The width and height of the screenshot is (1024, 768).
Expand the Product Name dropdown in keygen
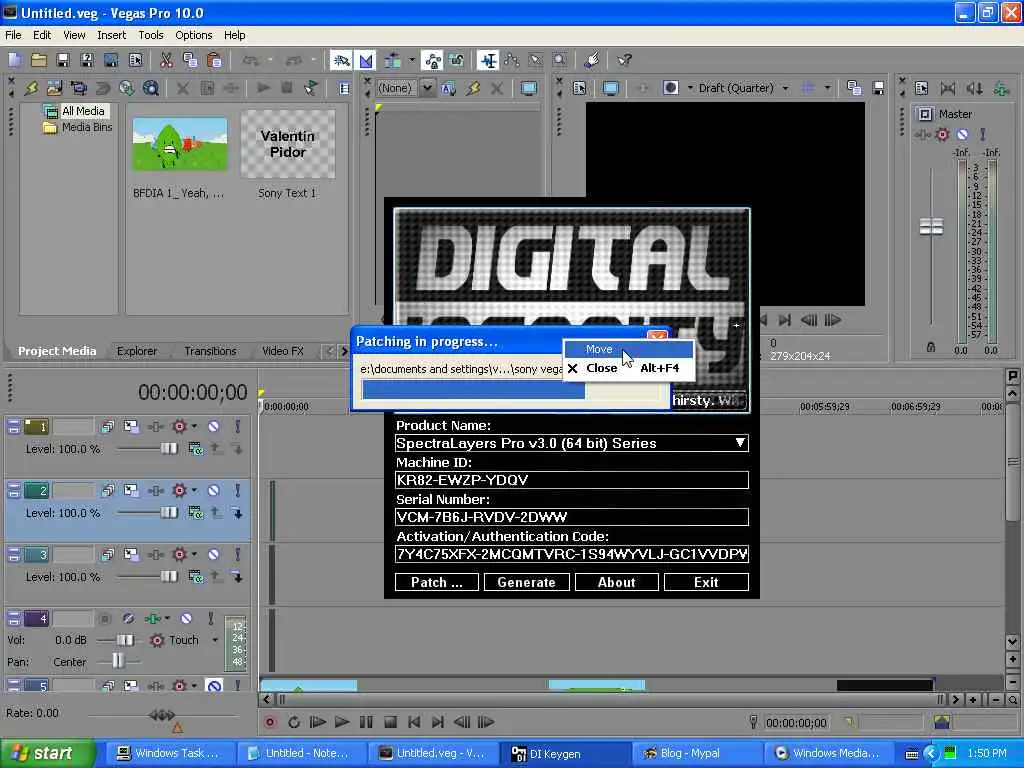click(x=739, y=443)
